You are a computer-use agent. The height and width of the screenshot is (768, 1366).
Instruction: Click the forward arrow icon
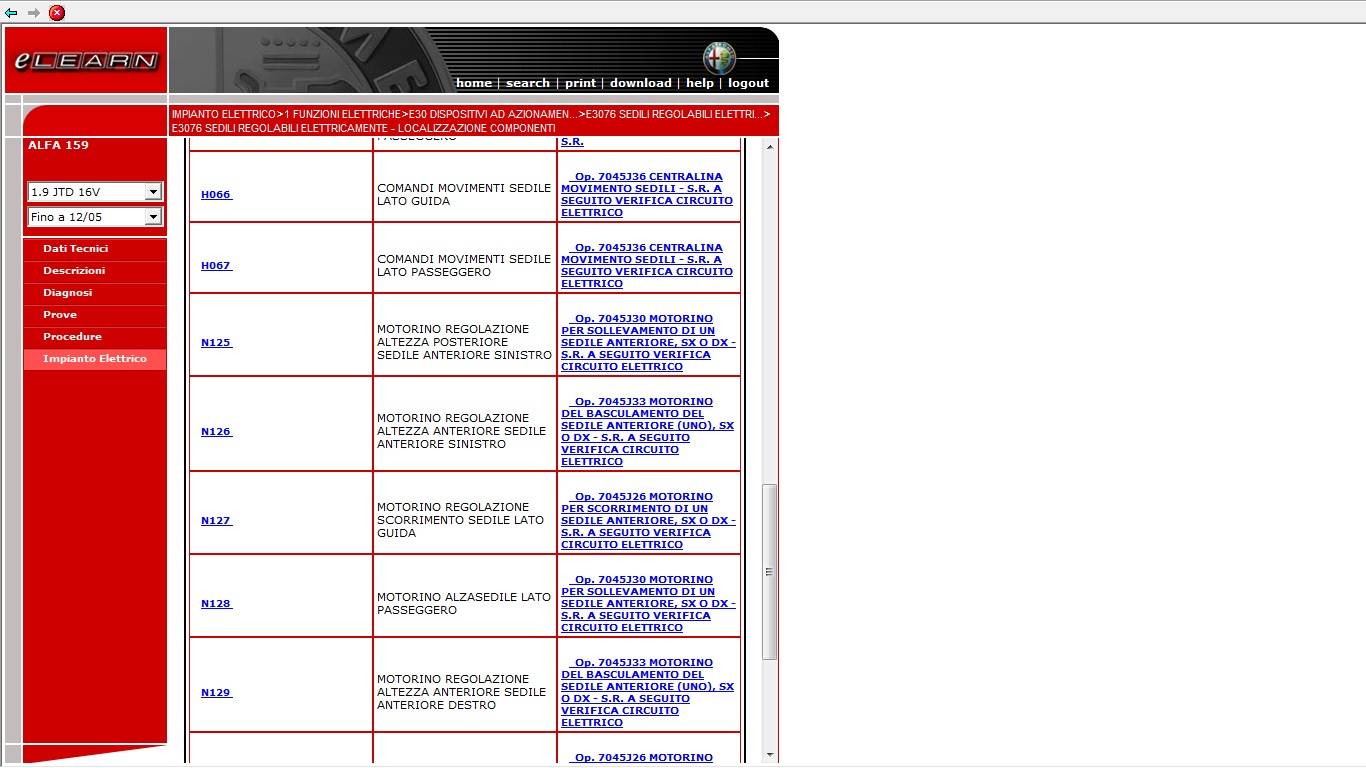click(33, 13)
